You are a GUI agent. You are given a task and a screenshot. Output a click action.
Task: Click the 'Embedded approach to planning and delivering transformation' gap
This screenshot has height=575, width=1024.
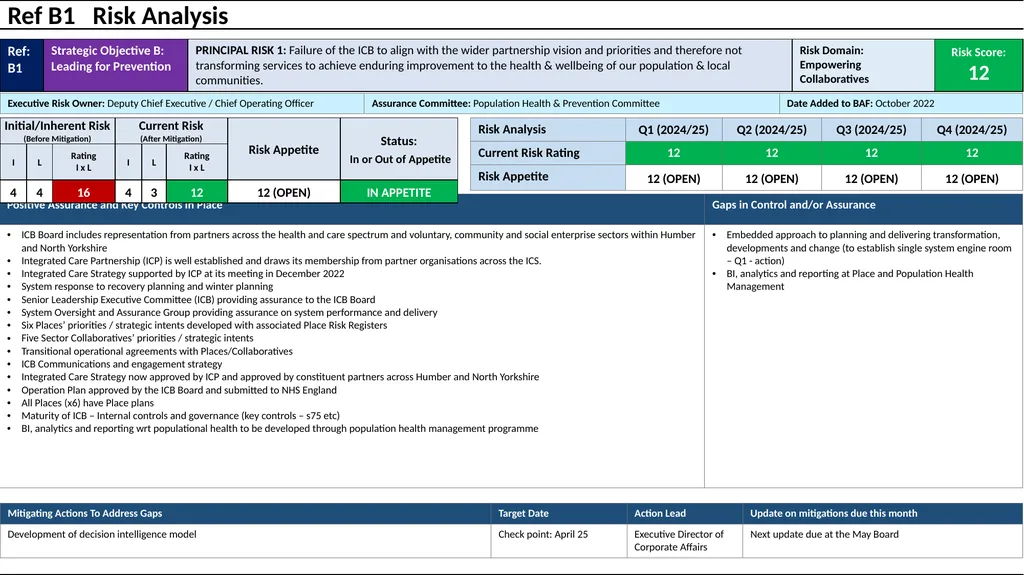pyautogui.click(x=869, y=248)
